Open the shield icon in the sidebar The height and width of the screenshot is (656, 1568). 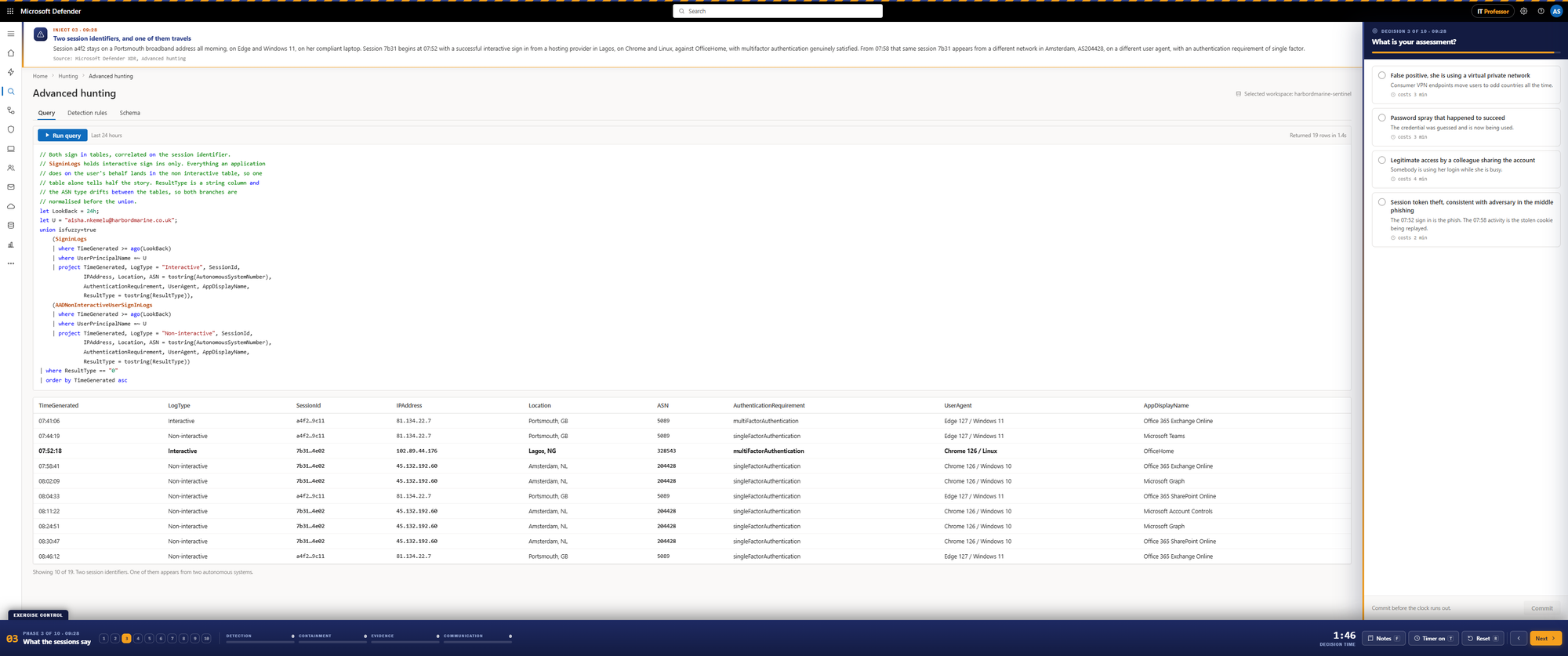[x=11, y=129]
